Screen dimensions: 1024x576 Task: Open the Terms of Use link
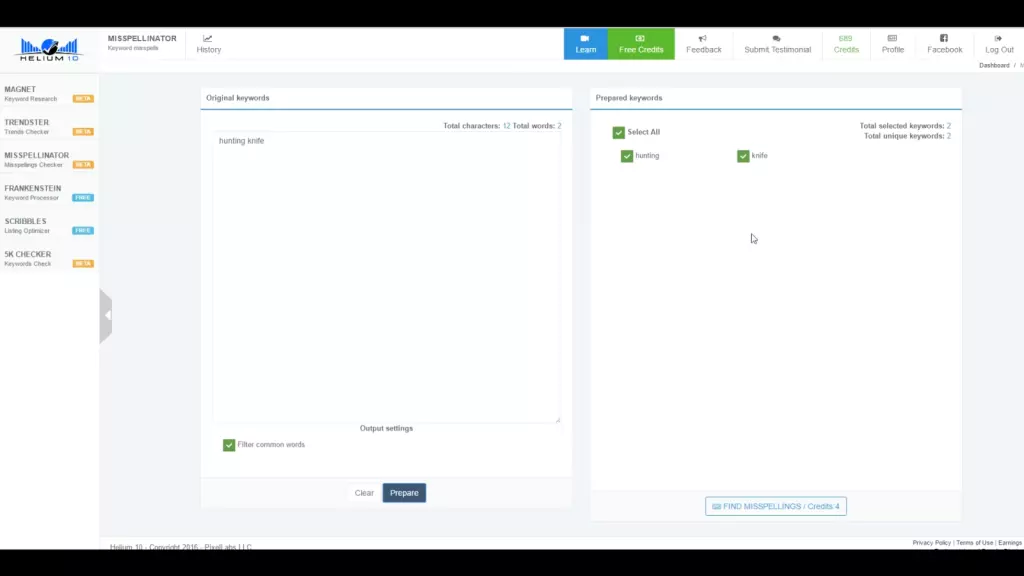[974, 543]
